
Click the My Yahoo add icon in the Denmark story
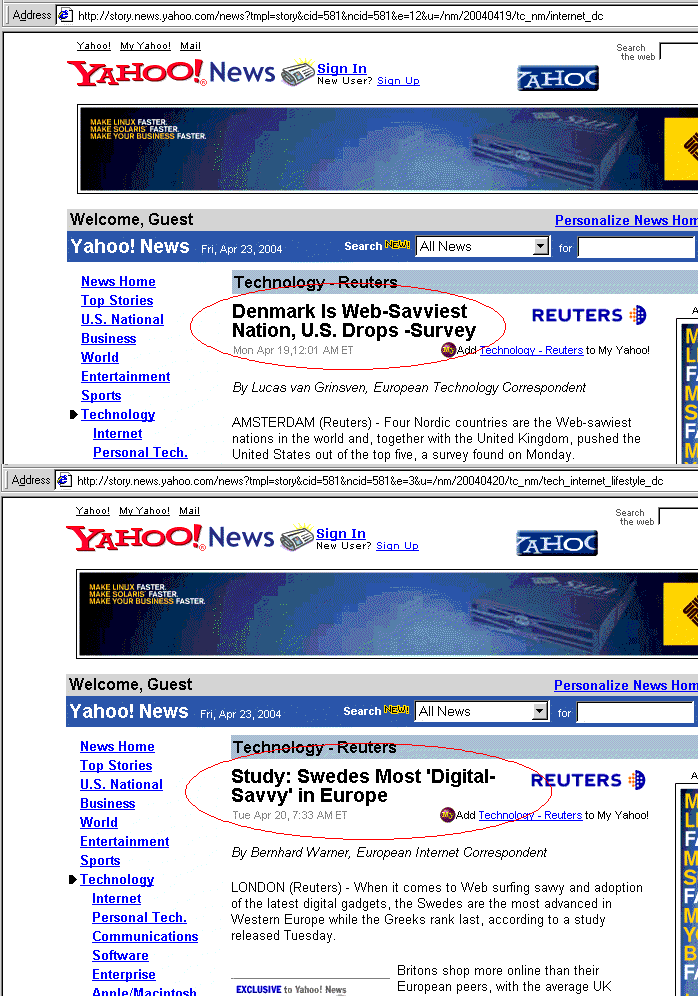click(448, 350)
